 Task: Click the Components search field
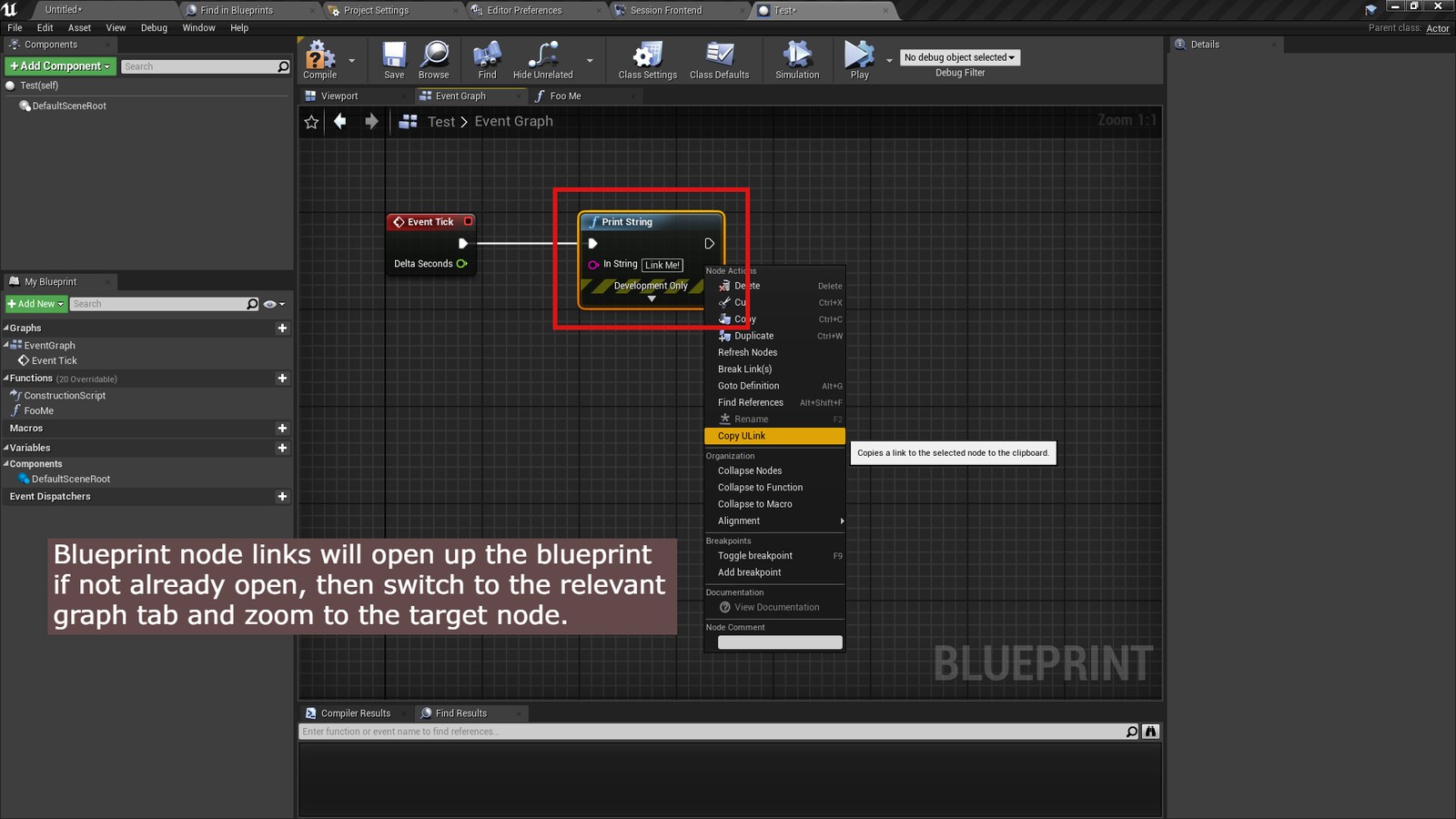tap(206, 66)
